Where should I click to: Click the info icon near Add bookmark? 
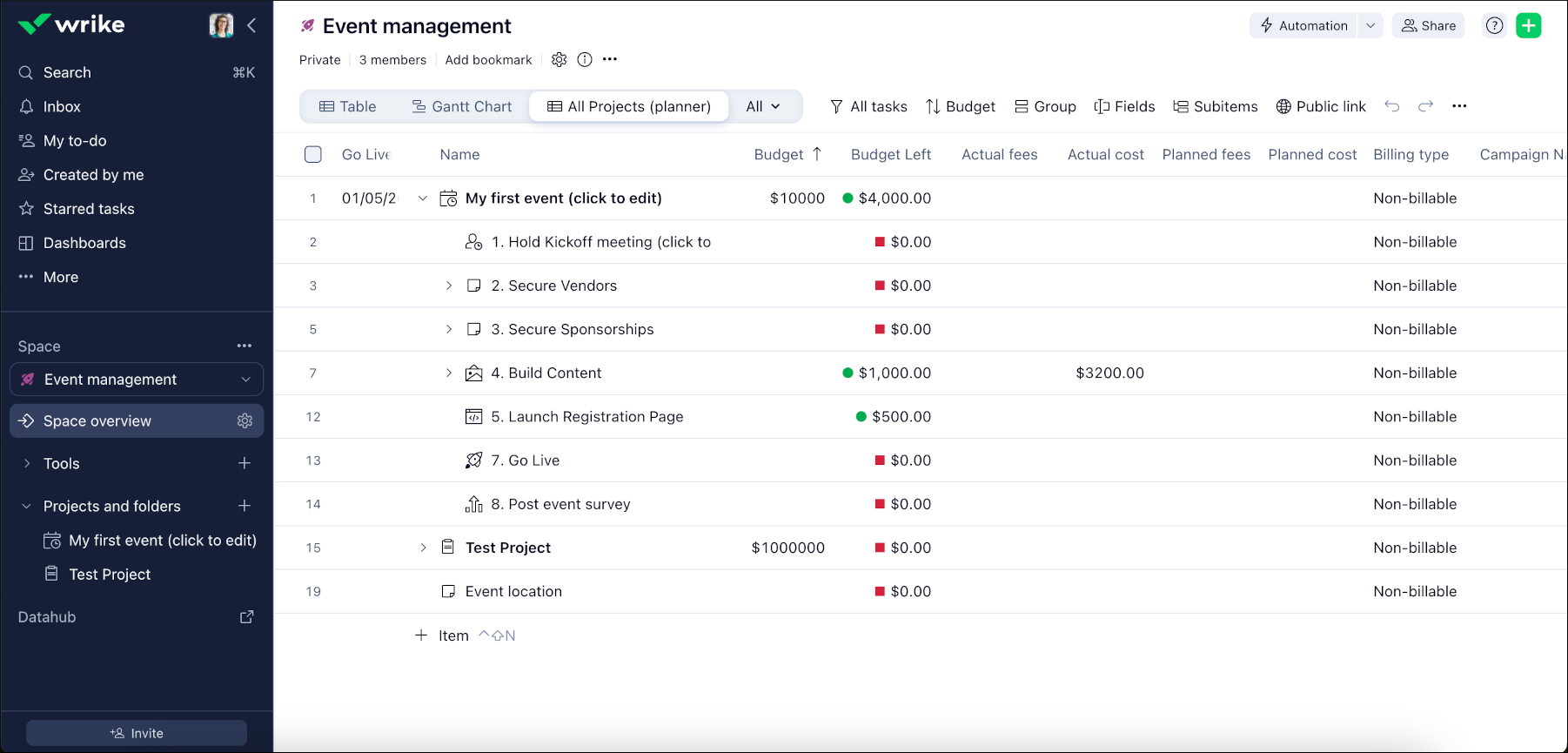585,59
